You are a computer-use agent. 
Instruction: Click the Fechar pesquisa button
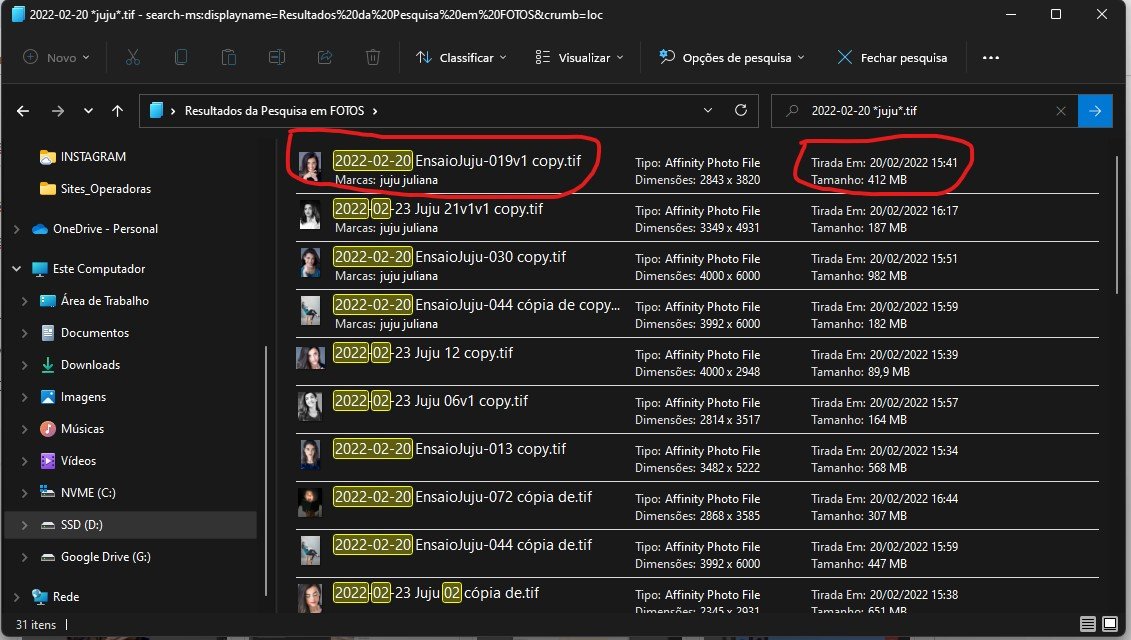892,58
